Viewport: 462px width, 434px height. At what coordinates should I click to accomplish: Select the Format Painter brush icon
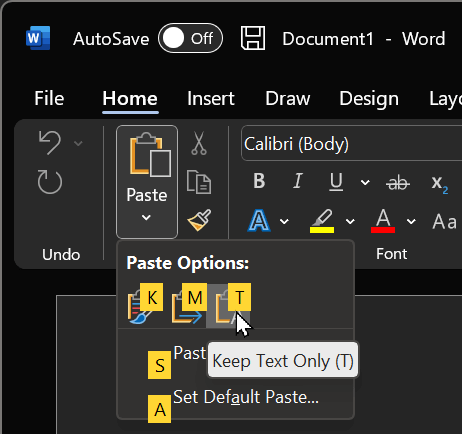click(199, 220)
